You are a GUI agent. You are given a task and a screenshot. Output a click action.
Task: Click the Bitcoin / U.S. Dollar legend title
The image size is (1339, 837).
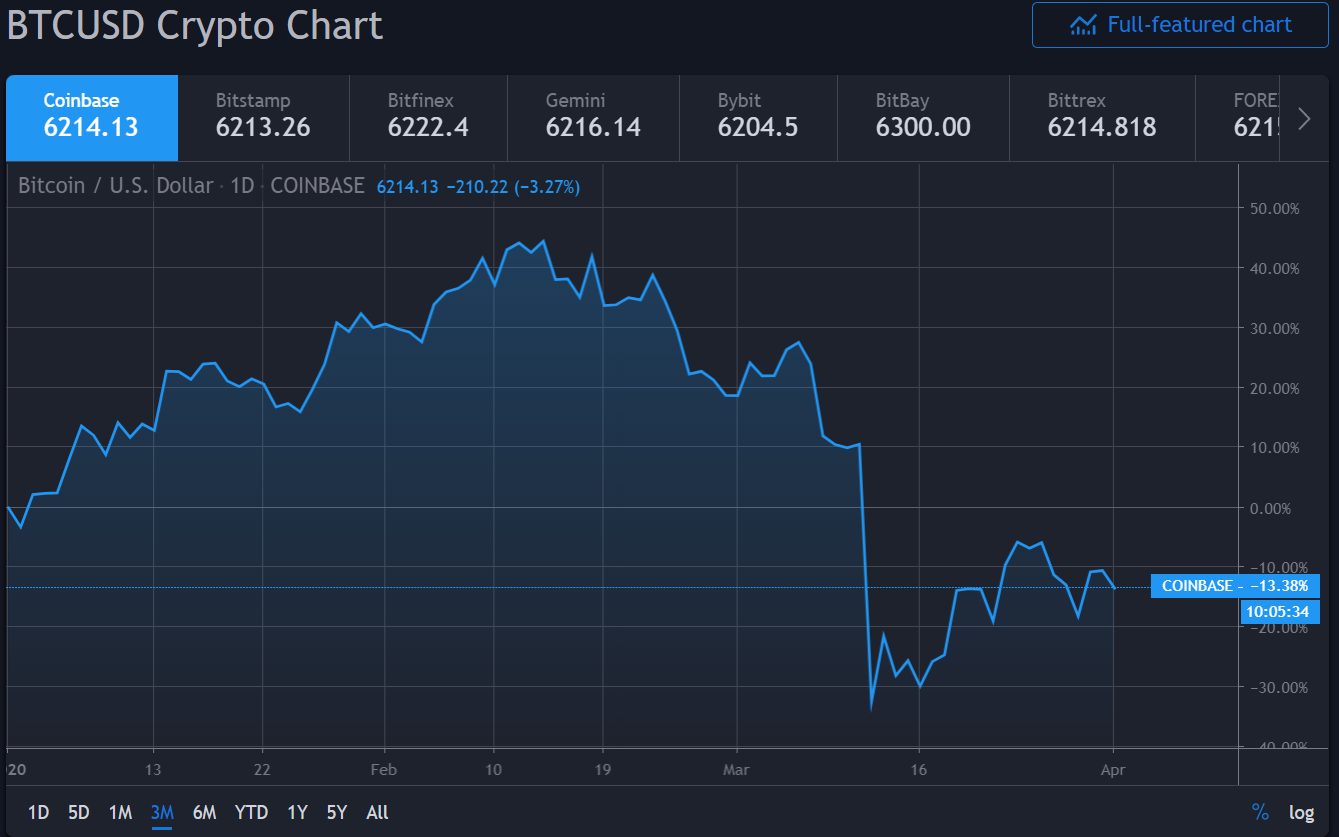pos(116,186)
